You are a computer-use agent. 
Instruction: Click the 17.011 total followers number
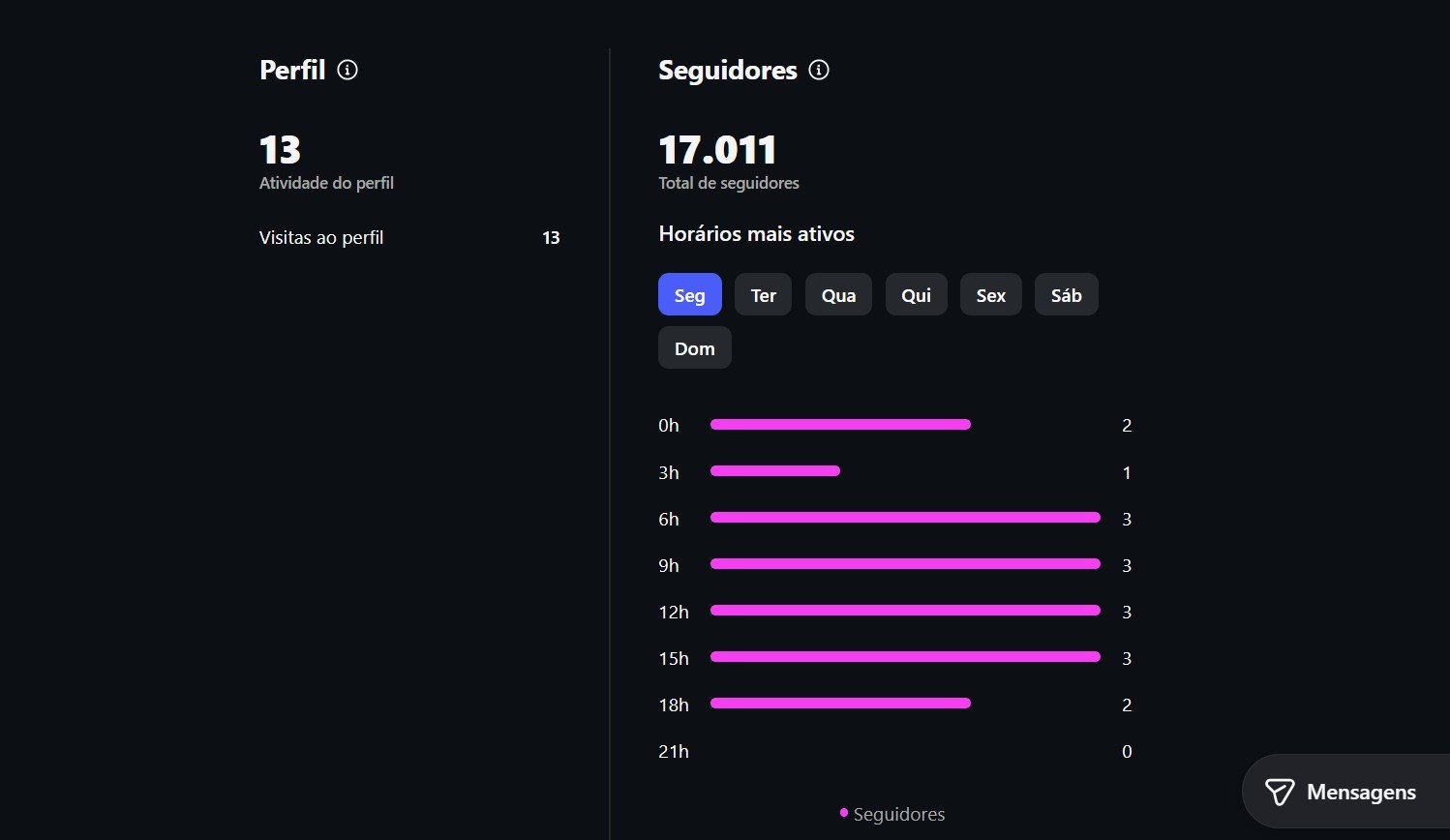coord(717,150)
